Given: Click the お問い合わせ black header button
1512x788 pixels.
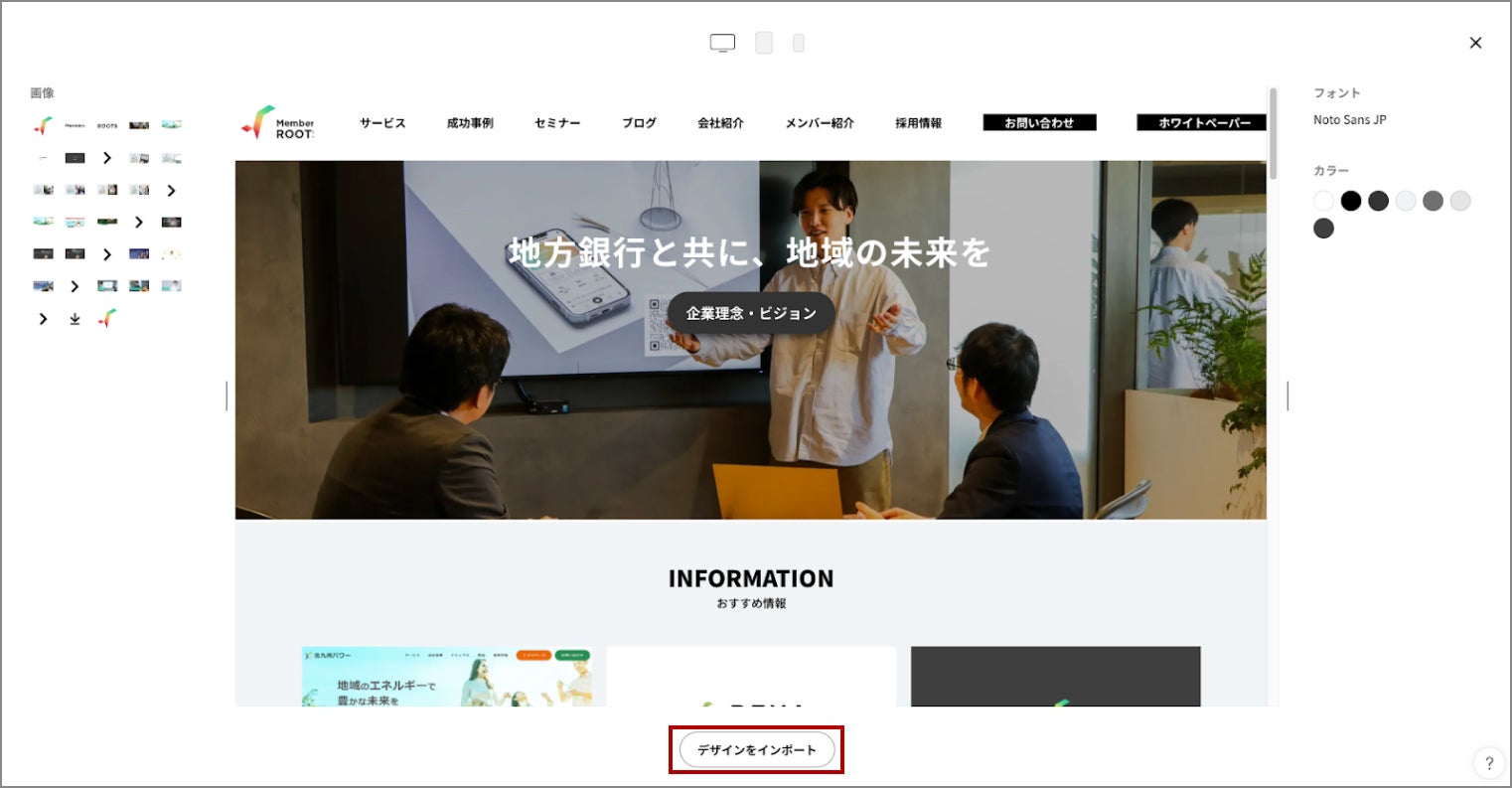Looking at the screenshot, I should [1039, 123].
